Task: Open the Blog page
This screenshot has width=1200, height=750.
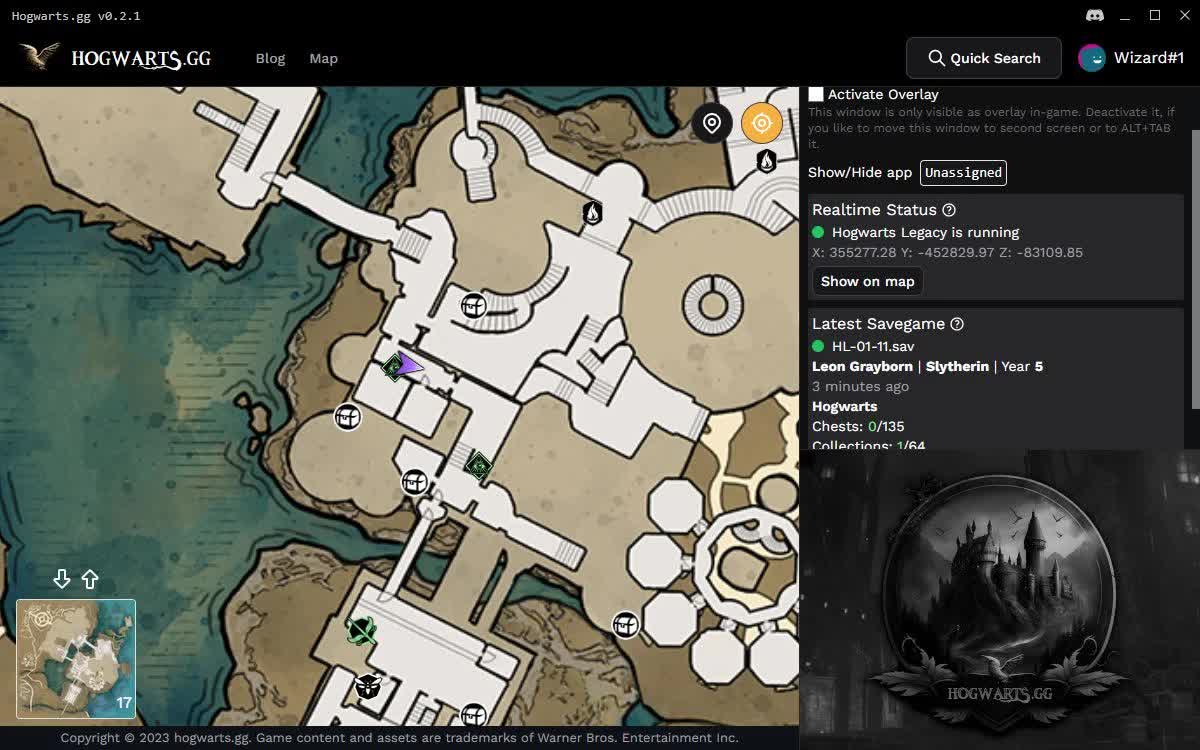Action: [x=270, y=58]
